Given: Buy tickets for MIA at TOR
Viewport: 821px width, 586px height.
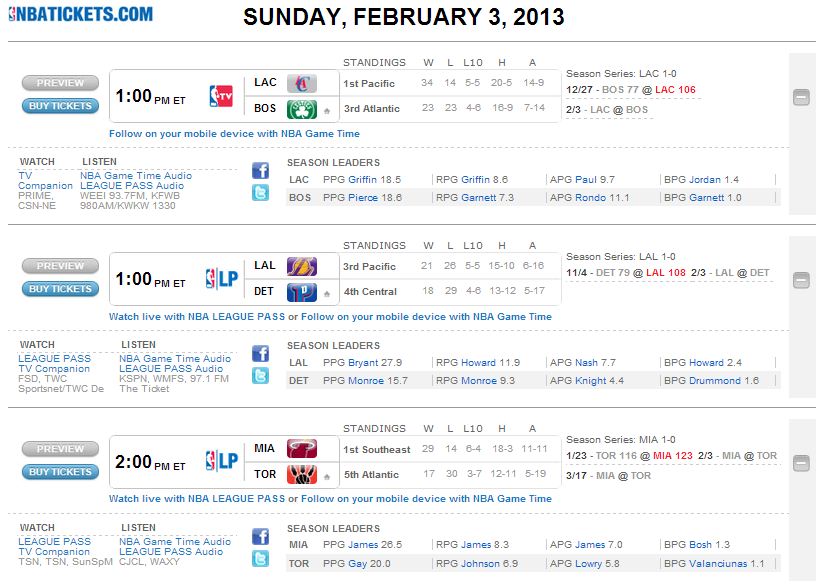Looking at the screenshot, I should (x=60, y=472).
